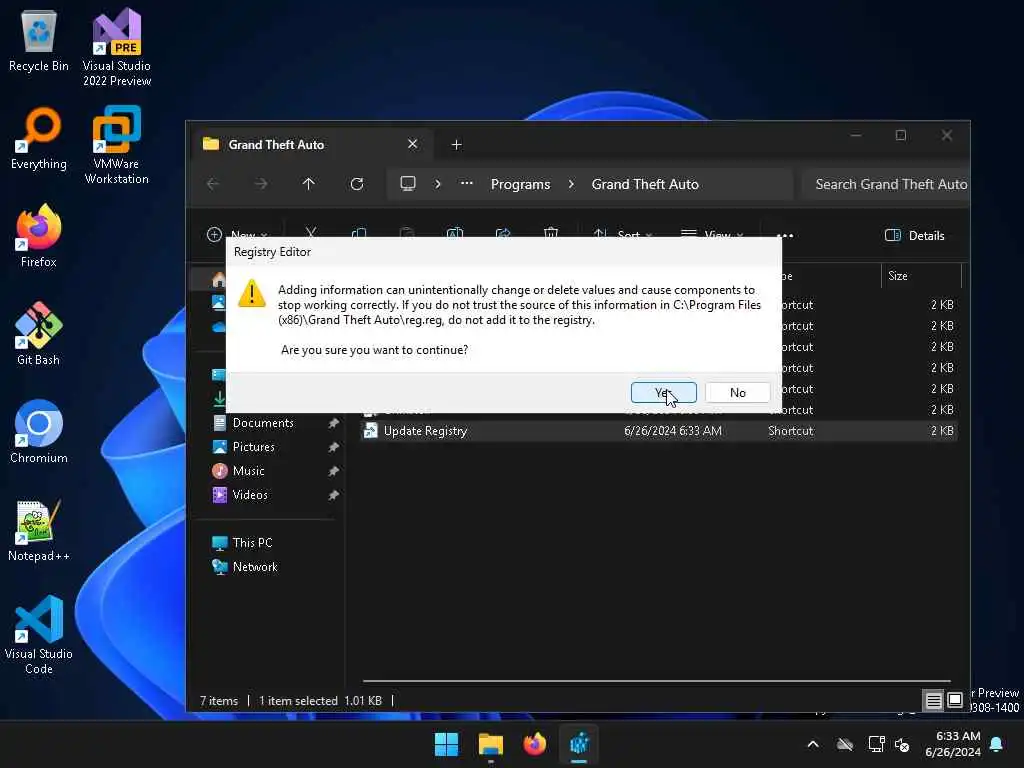Click the Home icon in sidebar
Image resolution: width=1024 pixels, height=768 pixels.
point(219,280)
